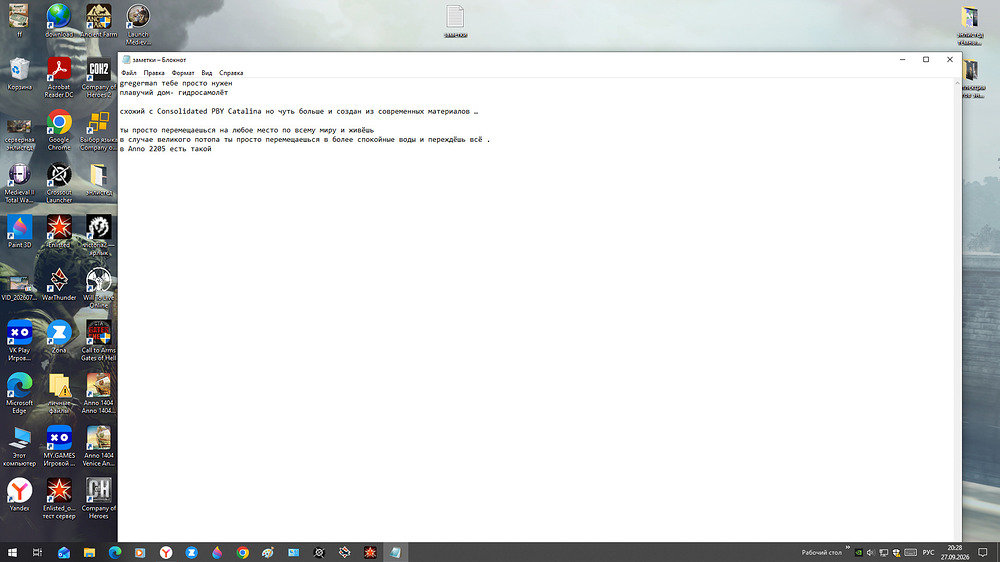Expand Рабочий стол toolbar chevron
This screenshot has height=562, width=1000.
(x=848, y=548)
